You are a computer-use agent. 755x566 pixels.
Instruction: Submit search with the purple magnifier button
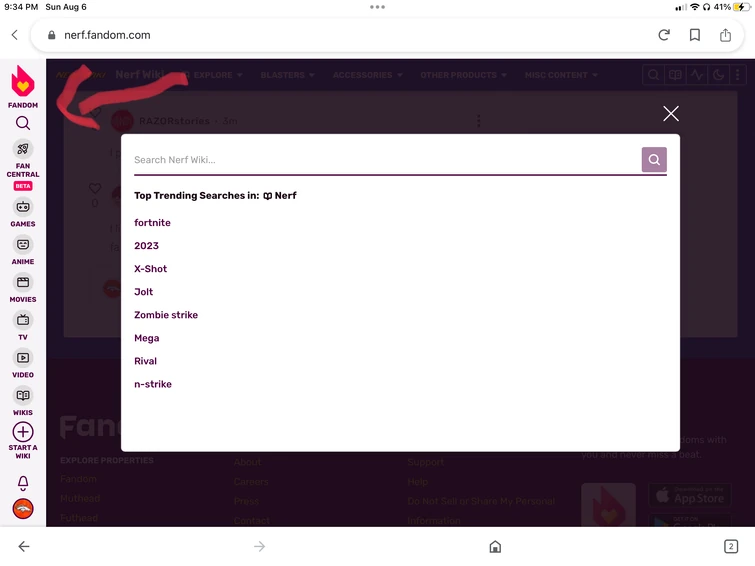click(x=654, y=159)
